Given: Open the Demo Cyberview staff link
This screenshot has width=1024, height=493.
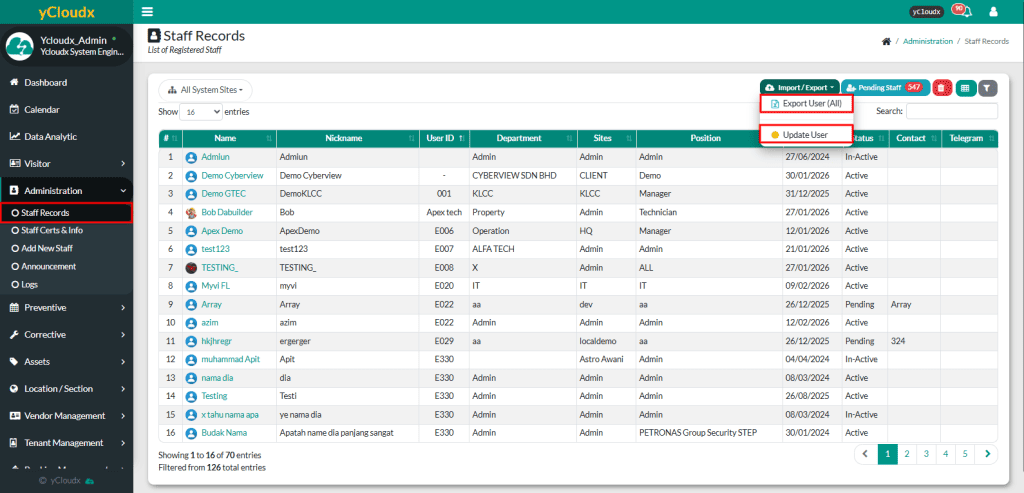Looking at the screenshot, I should click(x=229, y=175).
